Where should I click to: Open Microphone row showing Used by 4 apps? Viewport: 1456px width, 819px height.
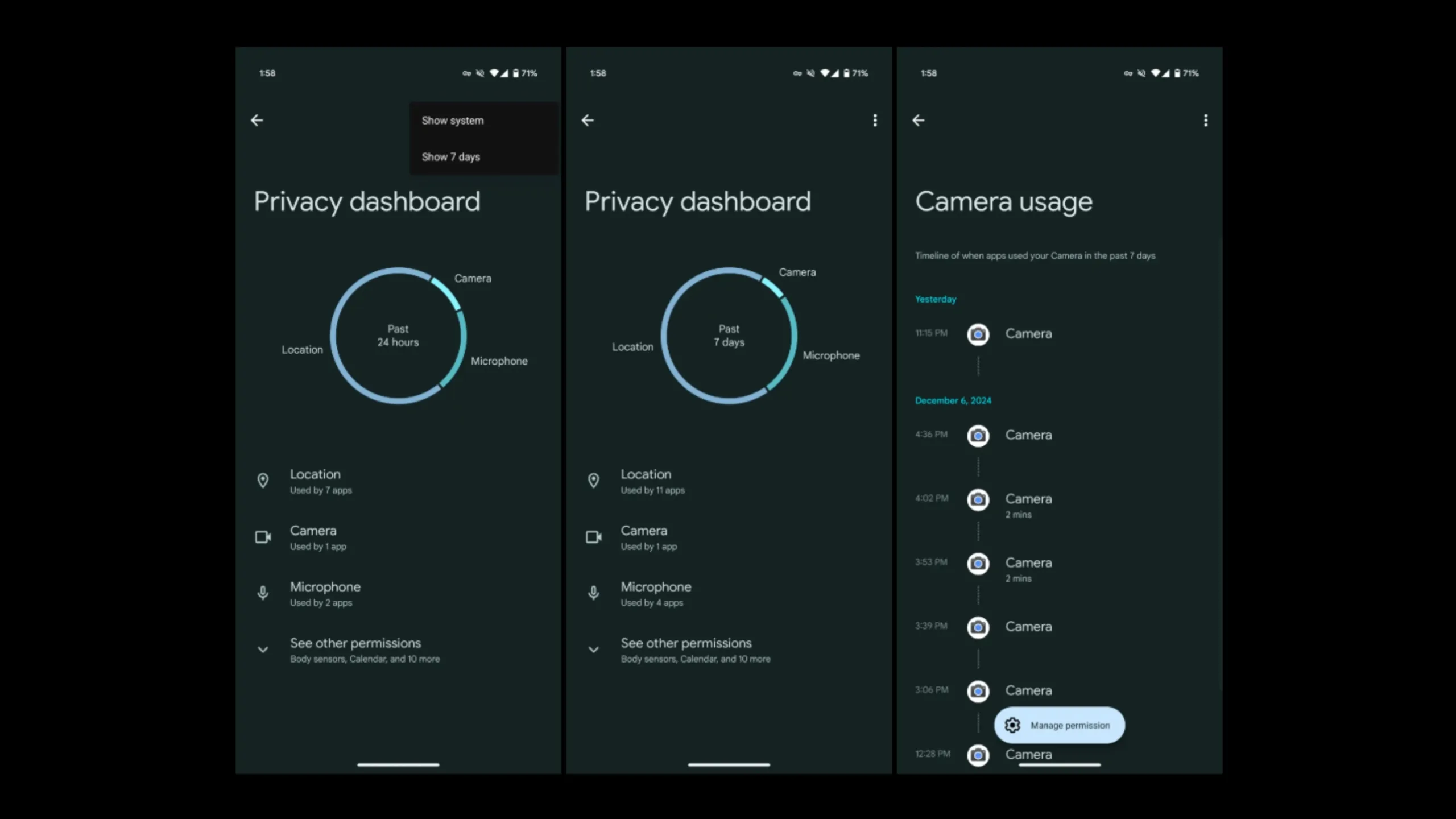(x=729, y=593)
